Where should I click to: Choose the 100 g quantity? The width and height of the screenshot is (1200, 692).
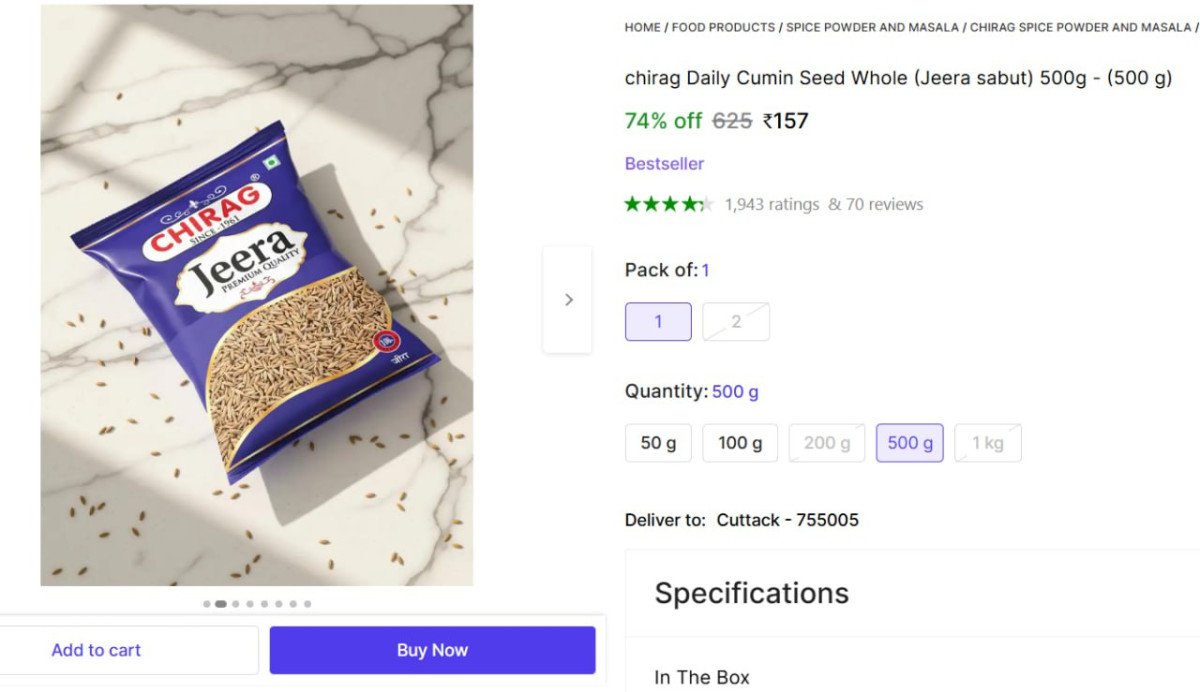(x=740, y=443)
